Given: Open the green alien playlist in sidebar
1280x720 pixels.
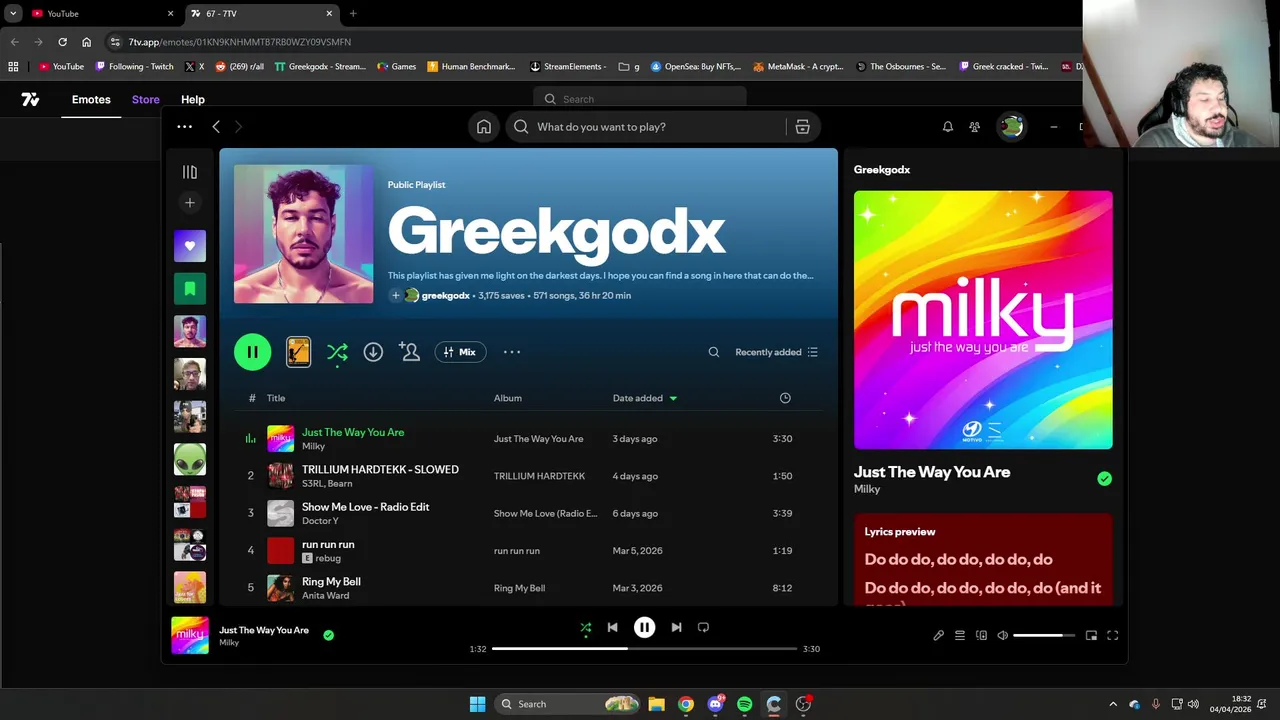Looking at the screenshot, I should point(190,460).
